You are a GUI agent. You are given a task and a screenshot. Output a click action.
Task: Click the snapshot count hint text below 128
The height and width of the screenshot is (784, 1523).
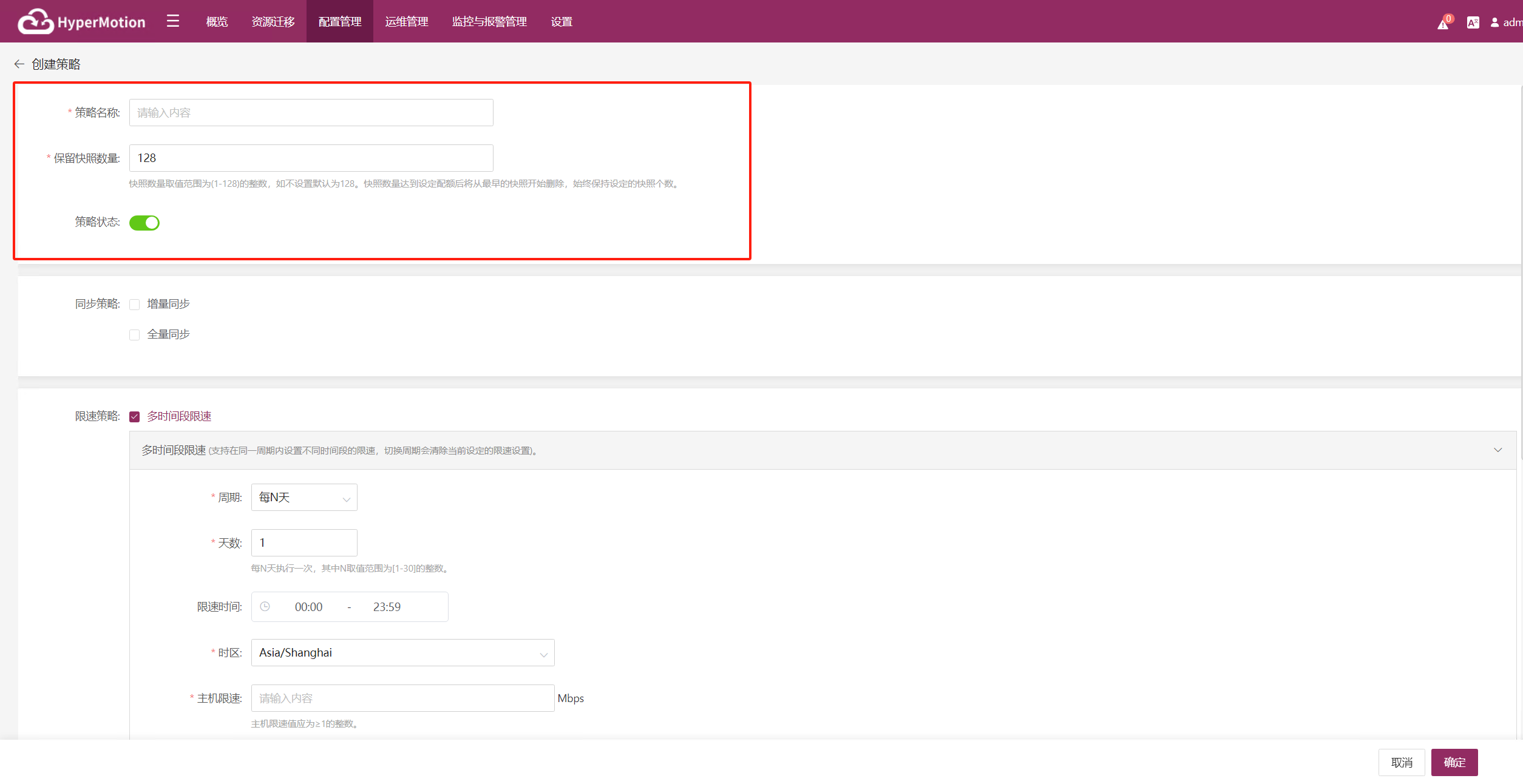coord(405,184)
